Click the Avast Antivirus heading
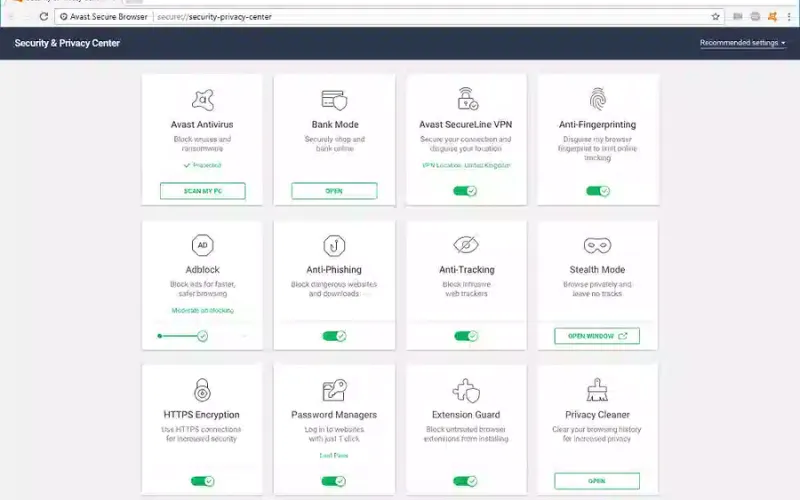The width and height of the screenshot is (800, 500). point(202,124)
